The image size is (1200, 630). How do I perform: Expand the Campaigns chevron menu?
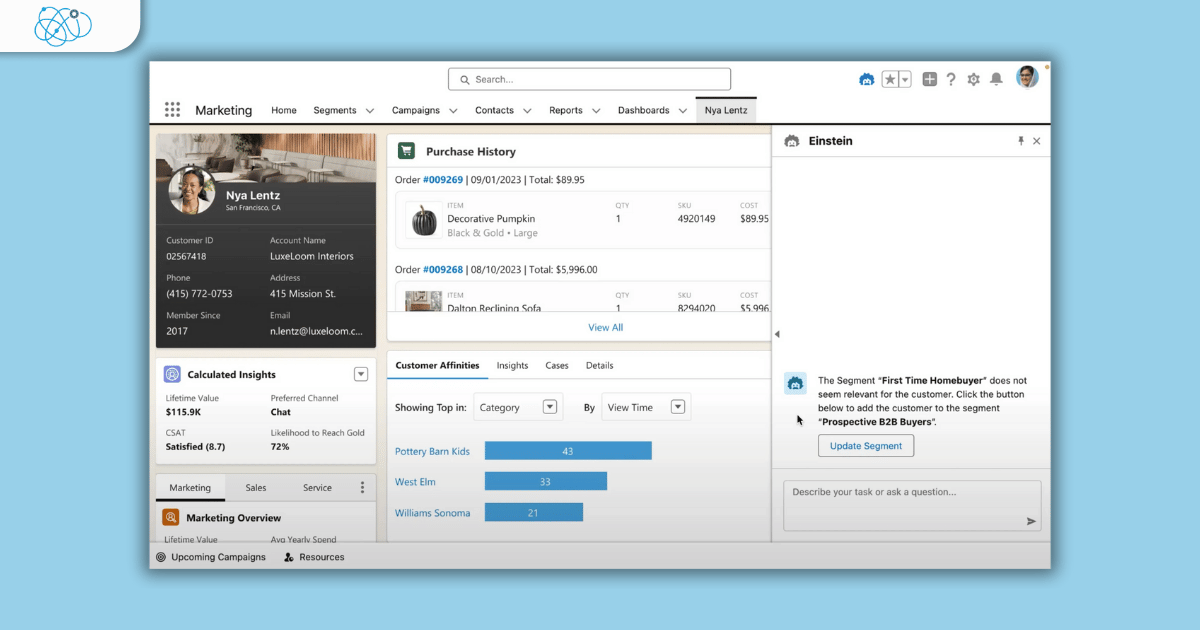click(x=453, y=111)
